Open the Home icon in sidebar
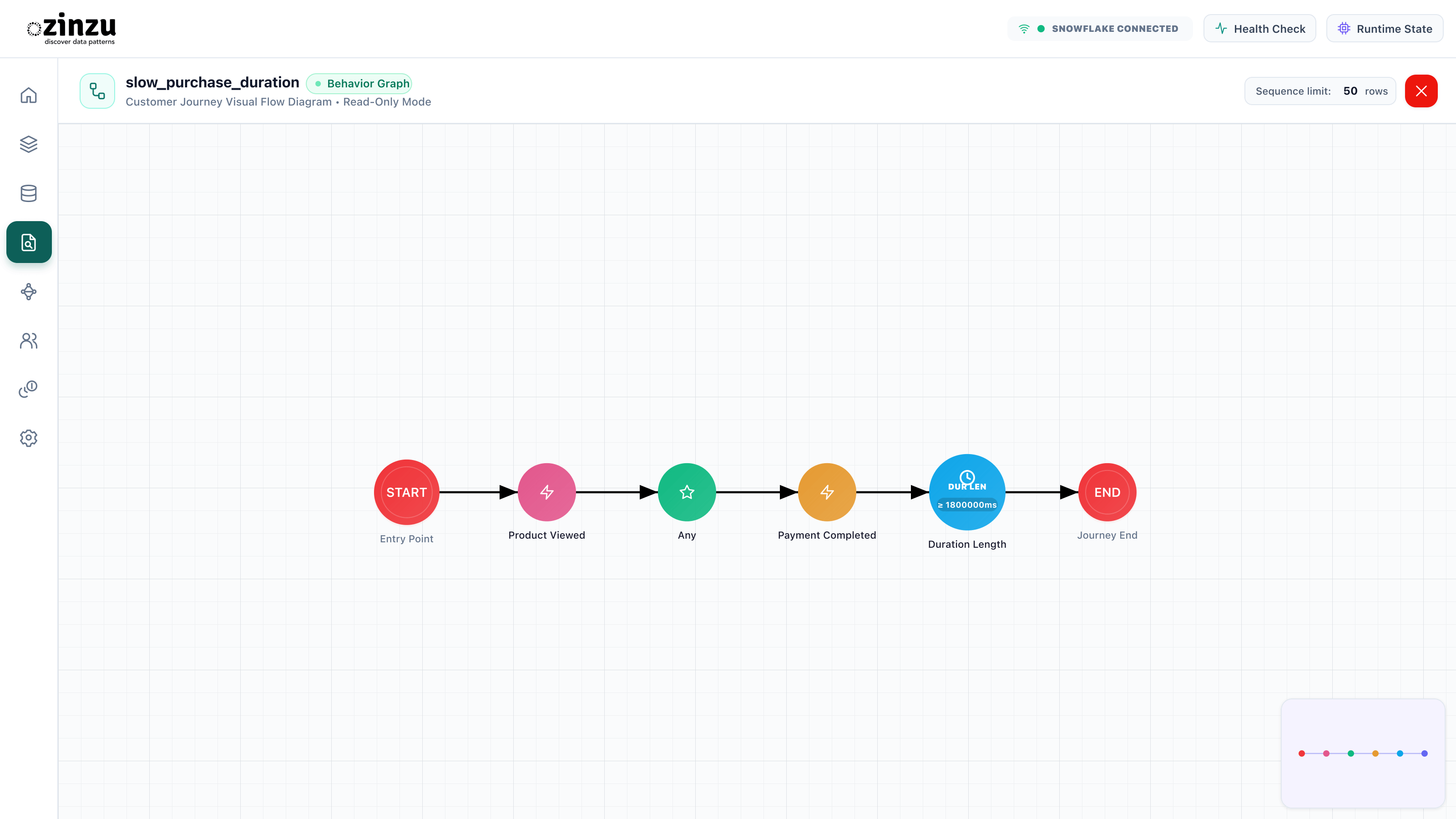 pyautogui.click(x=28, y=95)
